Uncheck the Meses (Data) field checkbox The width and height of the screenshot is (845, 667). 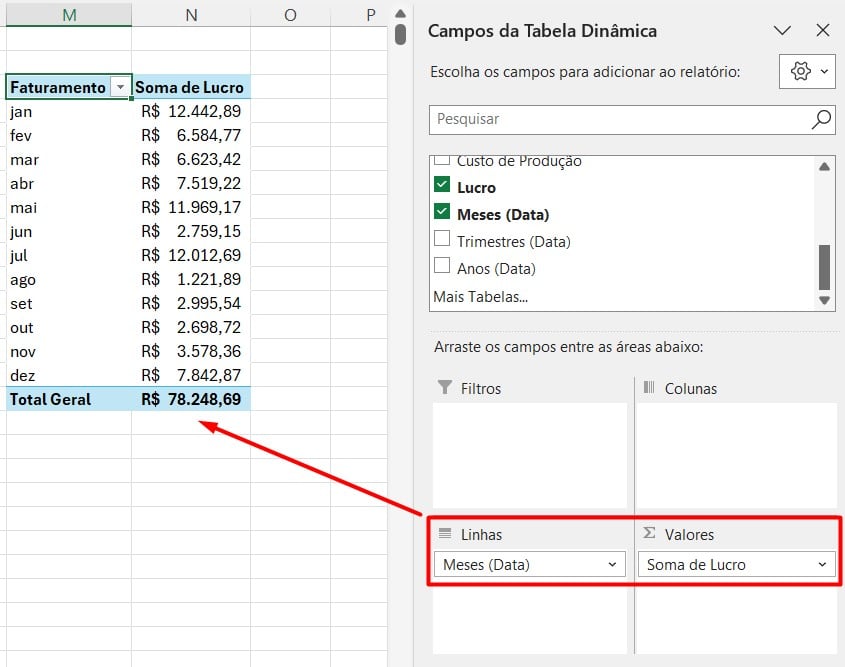point(442,211)
